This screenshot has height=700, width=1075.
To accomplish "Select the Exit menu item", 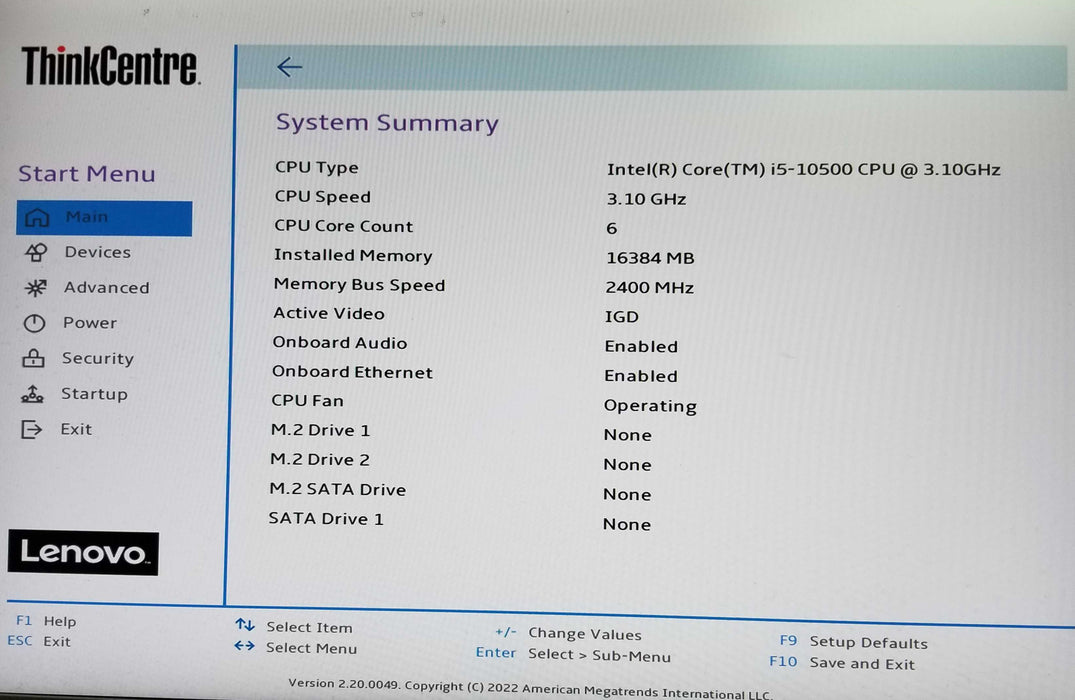I will [75, 429].
